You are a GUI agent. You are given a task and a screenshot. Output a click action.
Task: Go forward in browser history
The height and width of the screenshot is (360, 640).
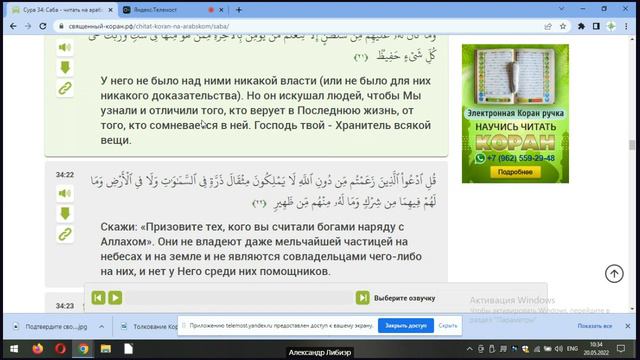(x=28, y=26)
